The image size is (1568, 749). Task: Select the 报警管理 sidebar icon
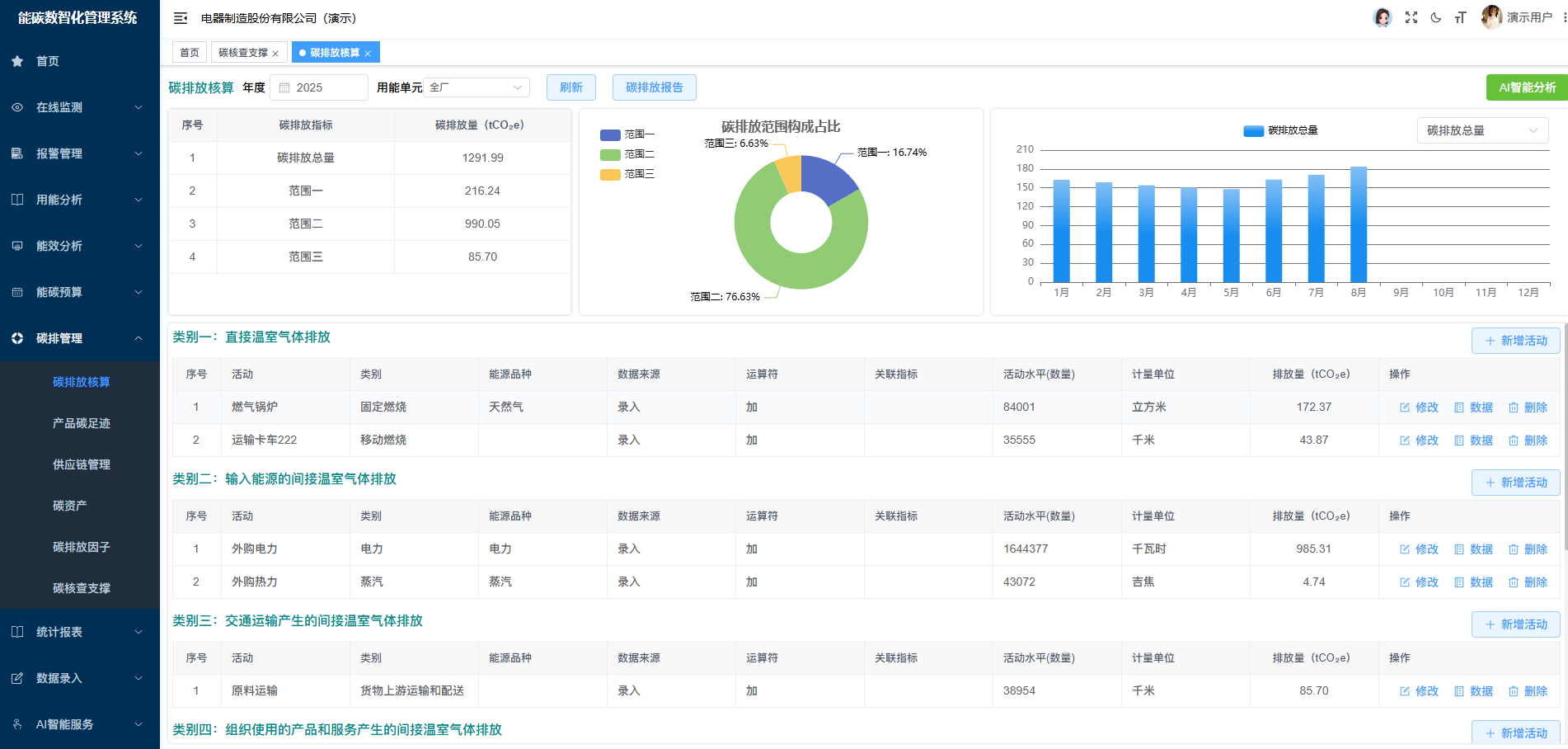(16, 153)
